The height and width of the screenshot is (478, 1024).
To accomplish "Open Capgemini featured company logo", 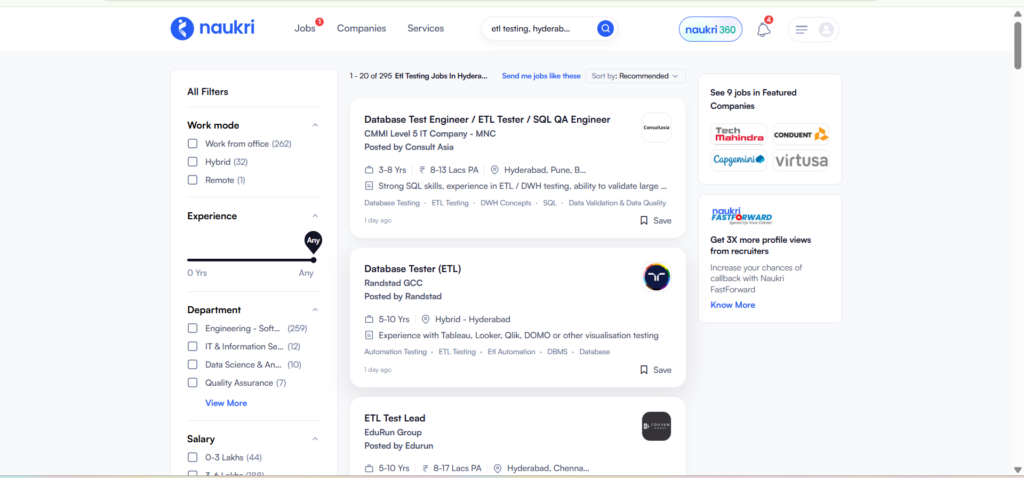I will click(739, 160).
